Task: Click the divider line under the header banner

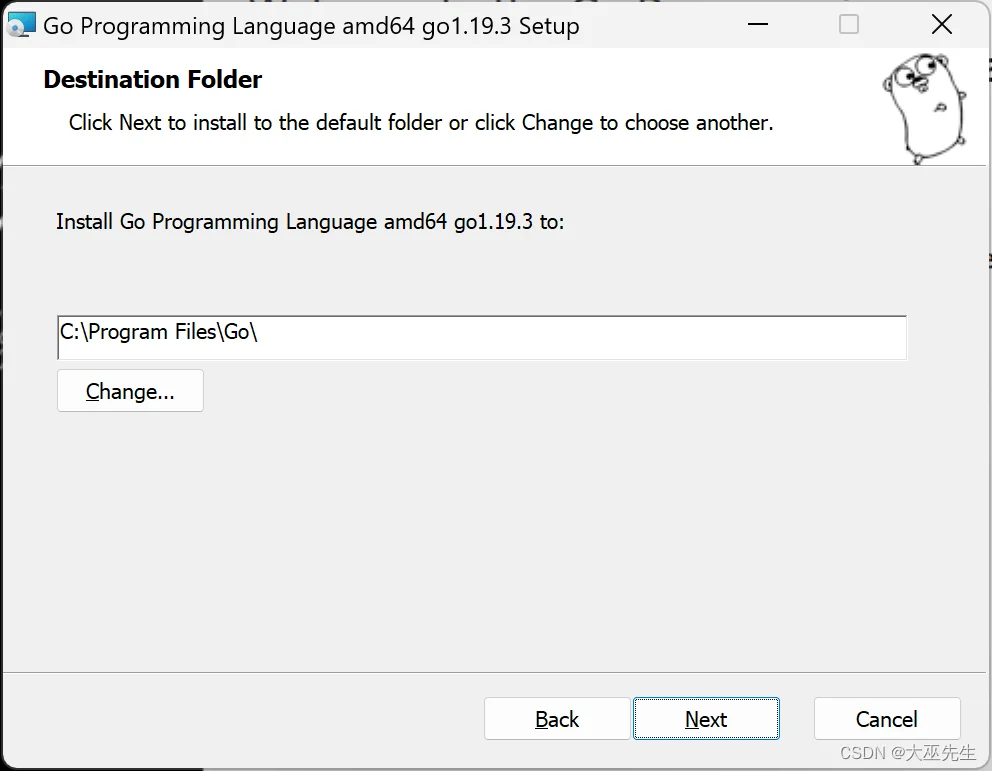Action: point(495,166)
